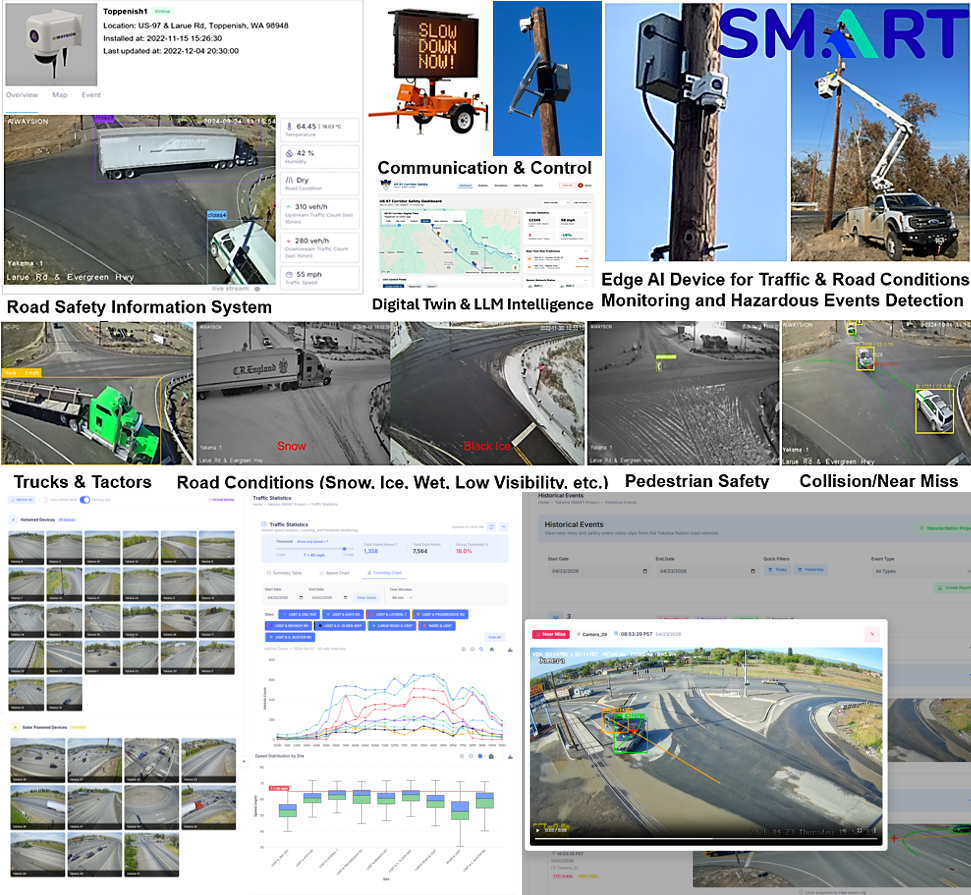Collapse the Traffic Statistics panel chevron
The image size is (971, 895).
503,526
